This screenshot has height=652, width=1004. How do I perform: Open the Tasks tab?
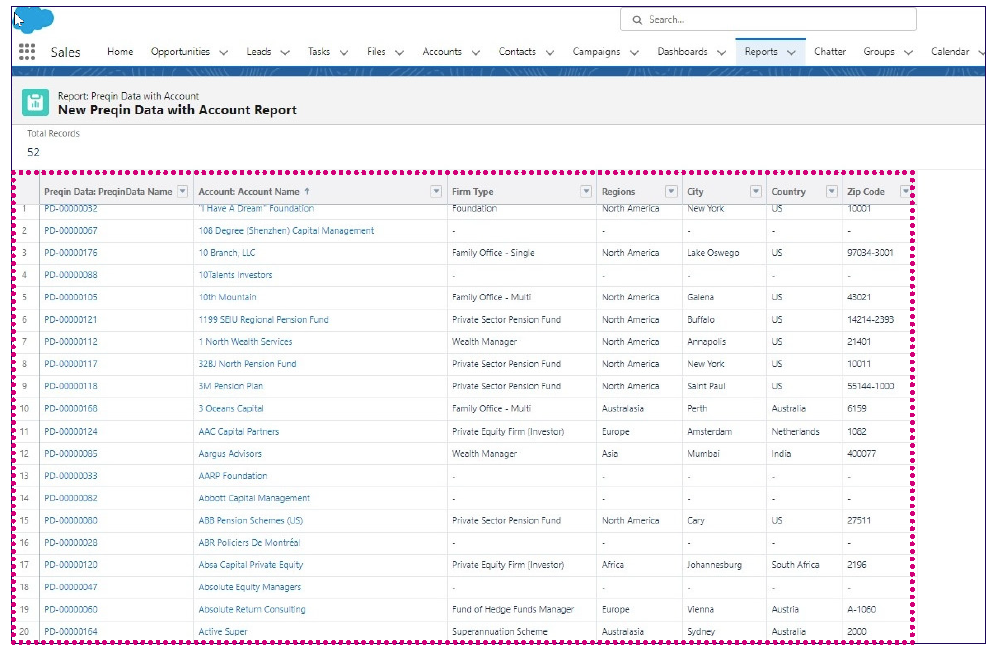[x=319, y=52]
